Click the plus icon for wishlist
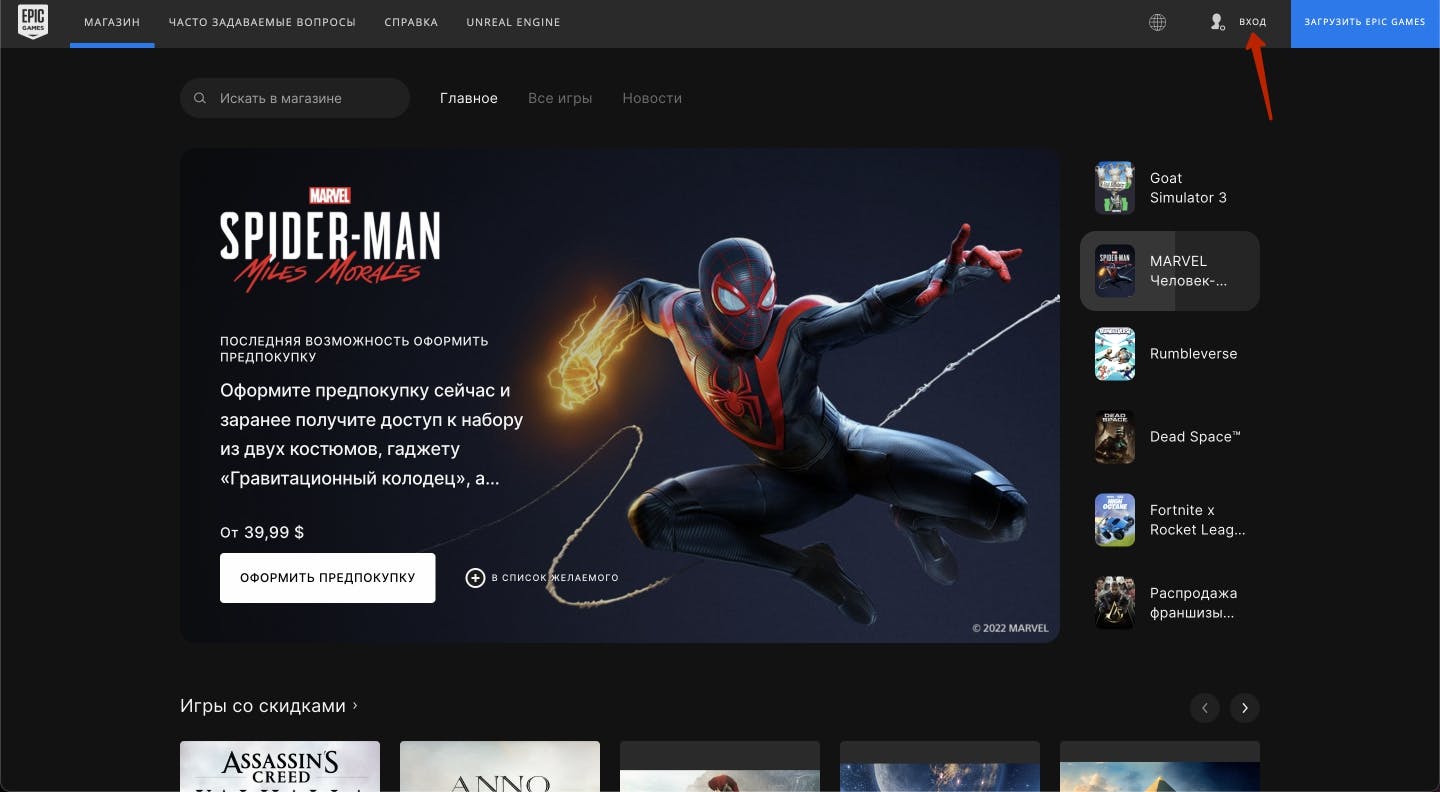Screen dimensions: 1440x792 (x=475, y=577)
